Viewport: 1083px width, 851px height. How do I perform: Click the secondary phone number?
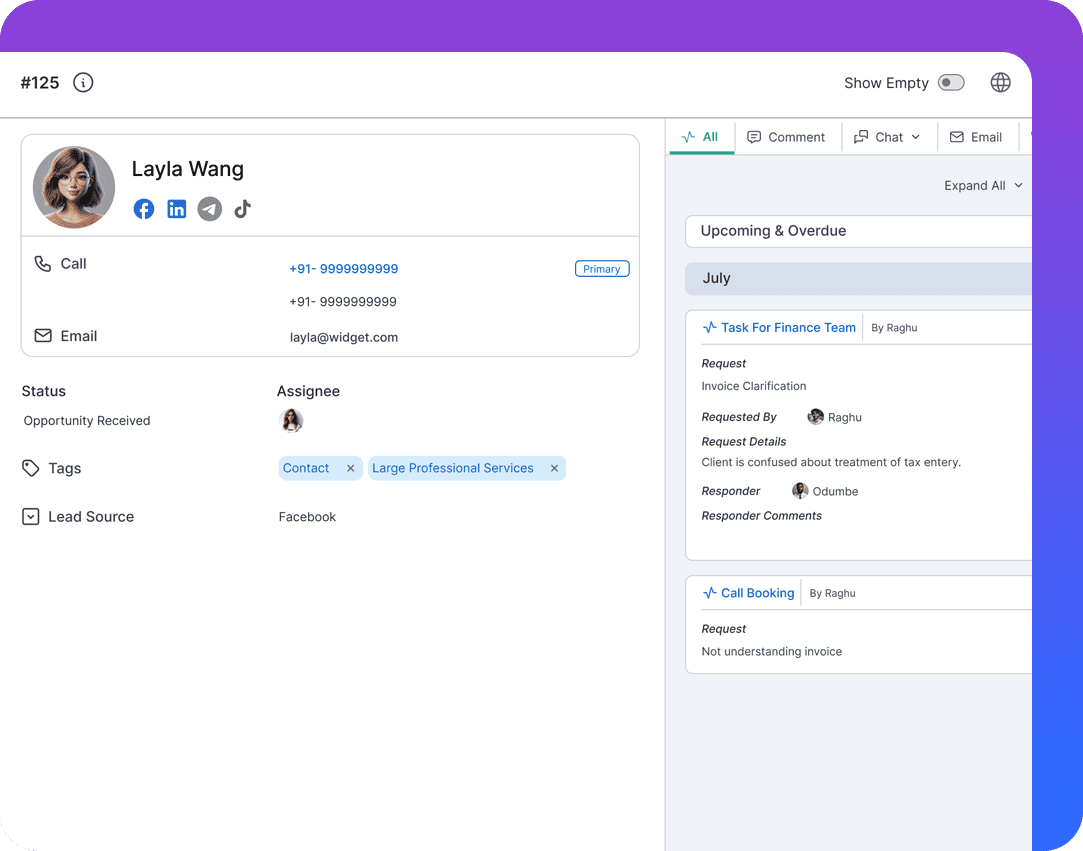343,302
